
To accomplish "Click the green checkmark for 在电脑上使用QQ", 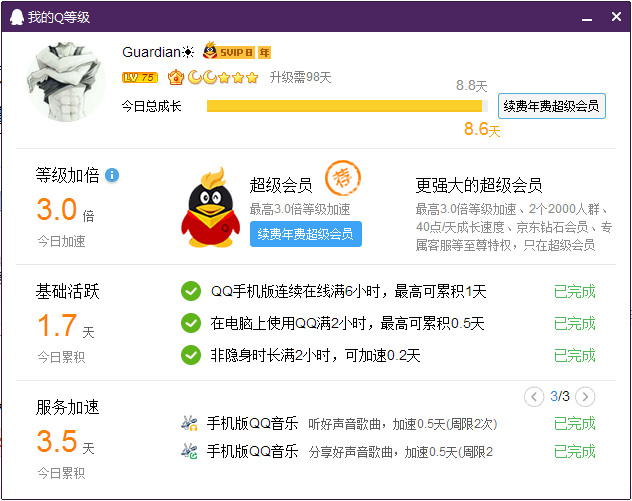I will (191, 323).
